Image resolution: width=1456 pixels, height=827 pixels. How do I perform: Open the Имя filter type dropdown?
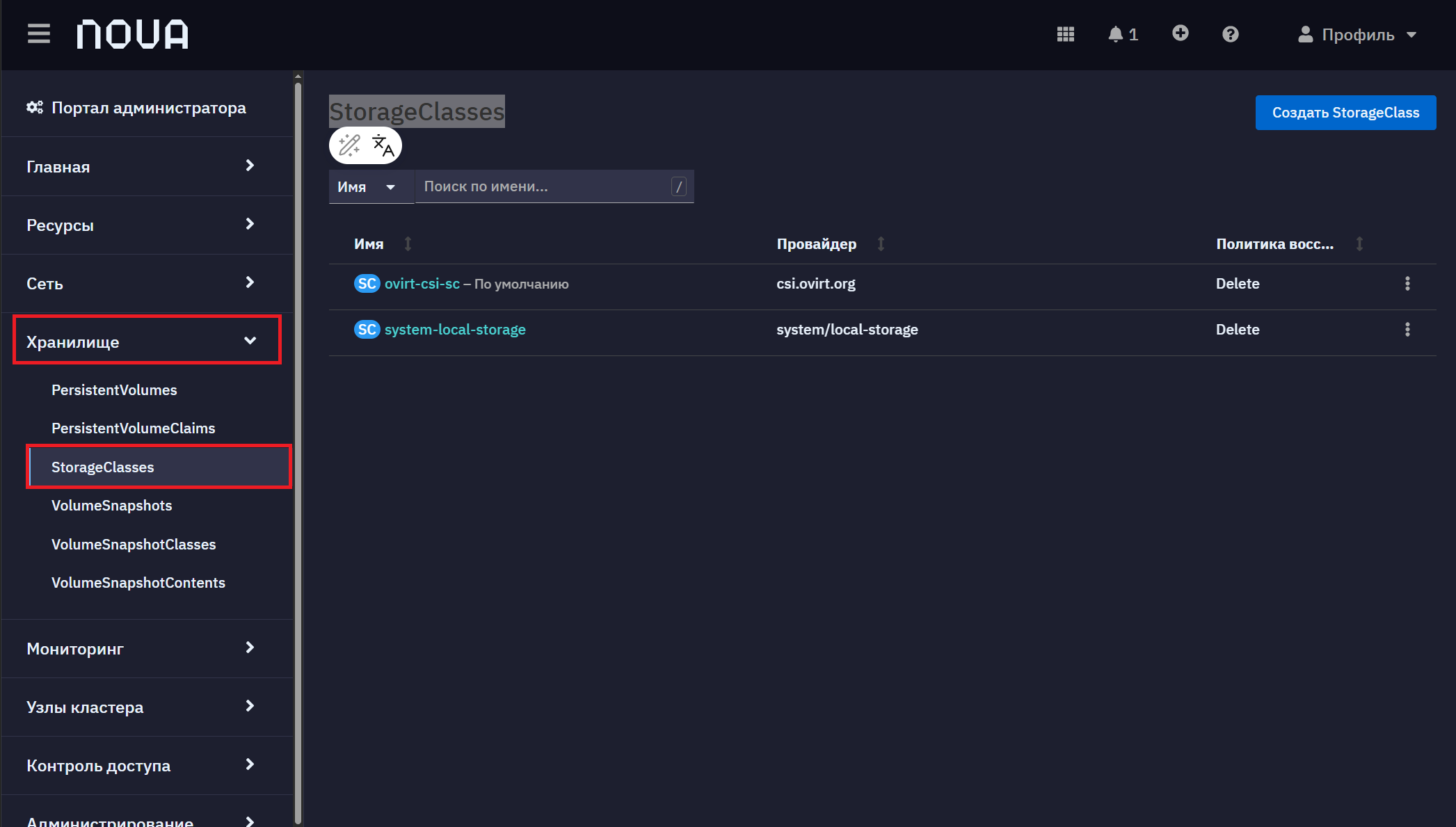pyautogui.click(x=371, y=186)
